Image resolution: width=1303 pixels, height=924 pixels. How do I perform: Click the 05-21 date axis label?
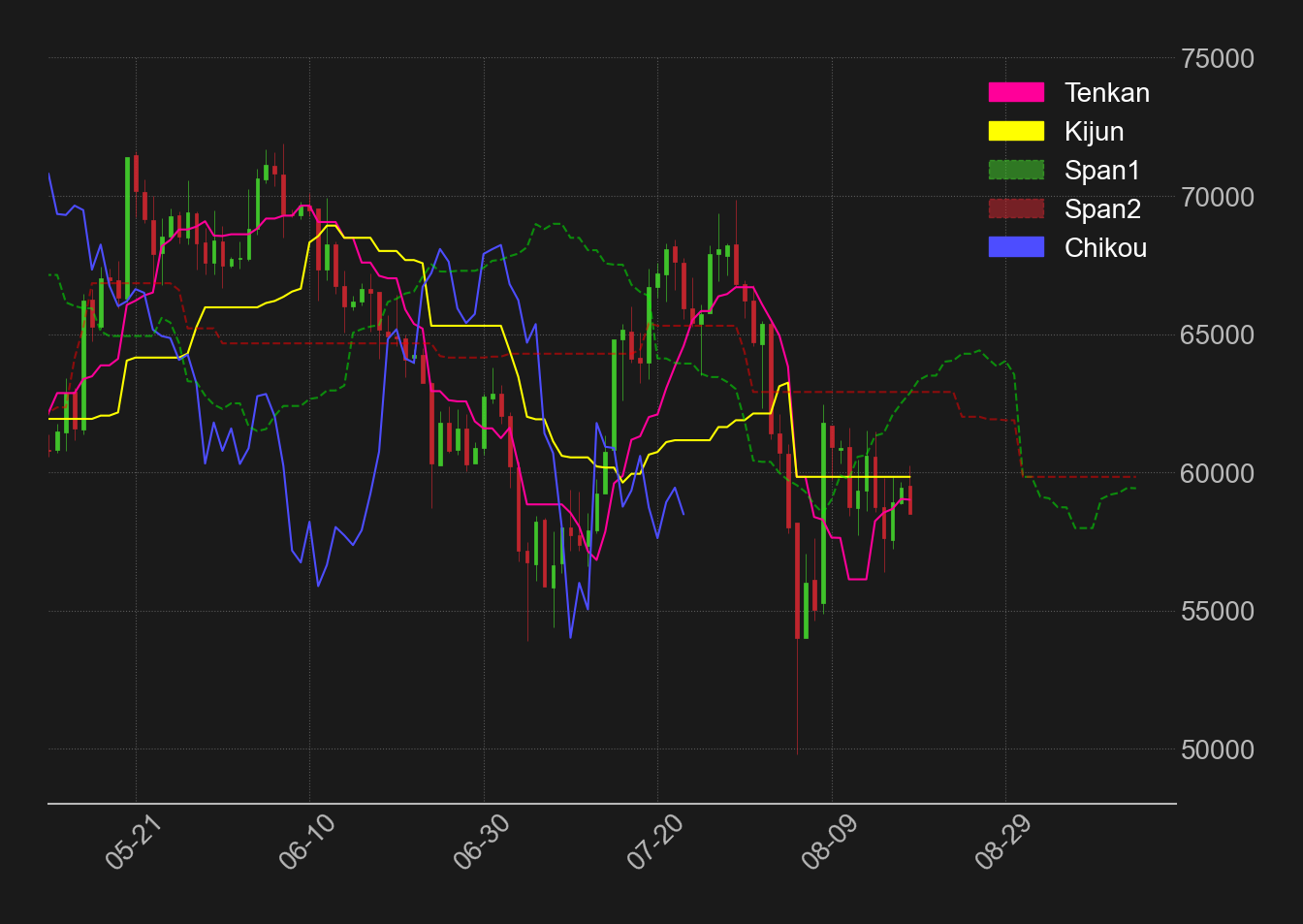coord(132,842)
